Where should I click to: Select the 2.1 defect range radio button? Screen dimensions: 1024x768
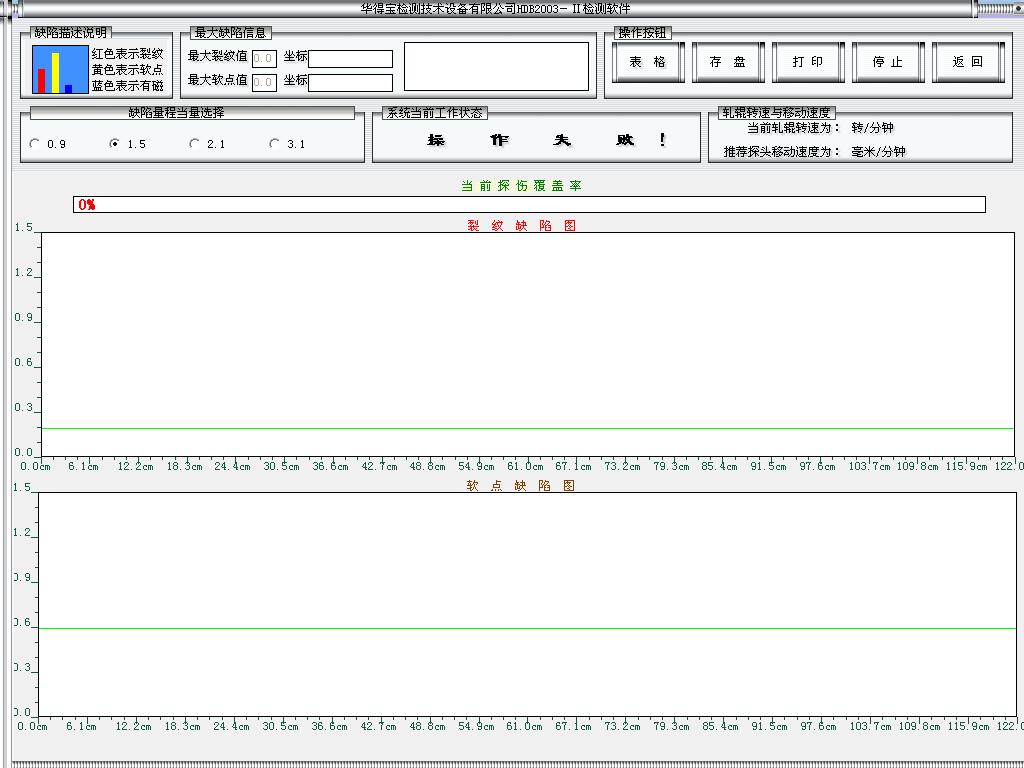[194, 143]
